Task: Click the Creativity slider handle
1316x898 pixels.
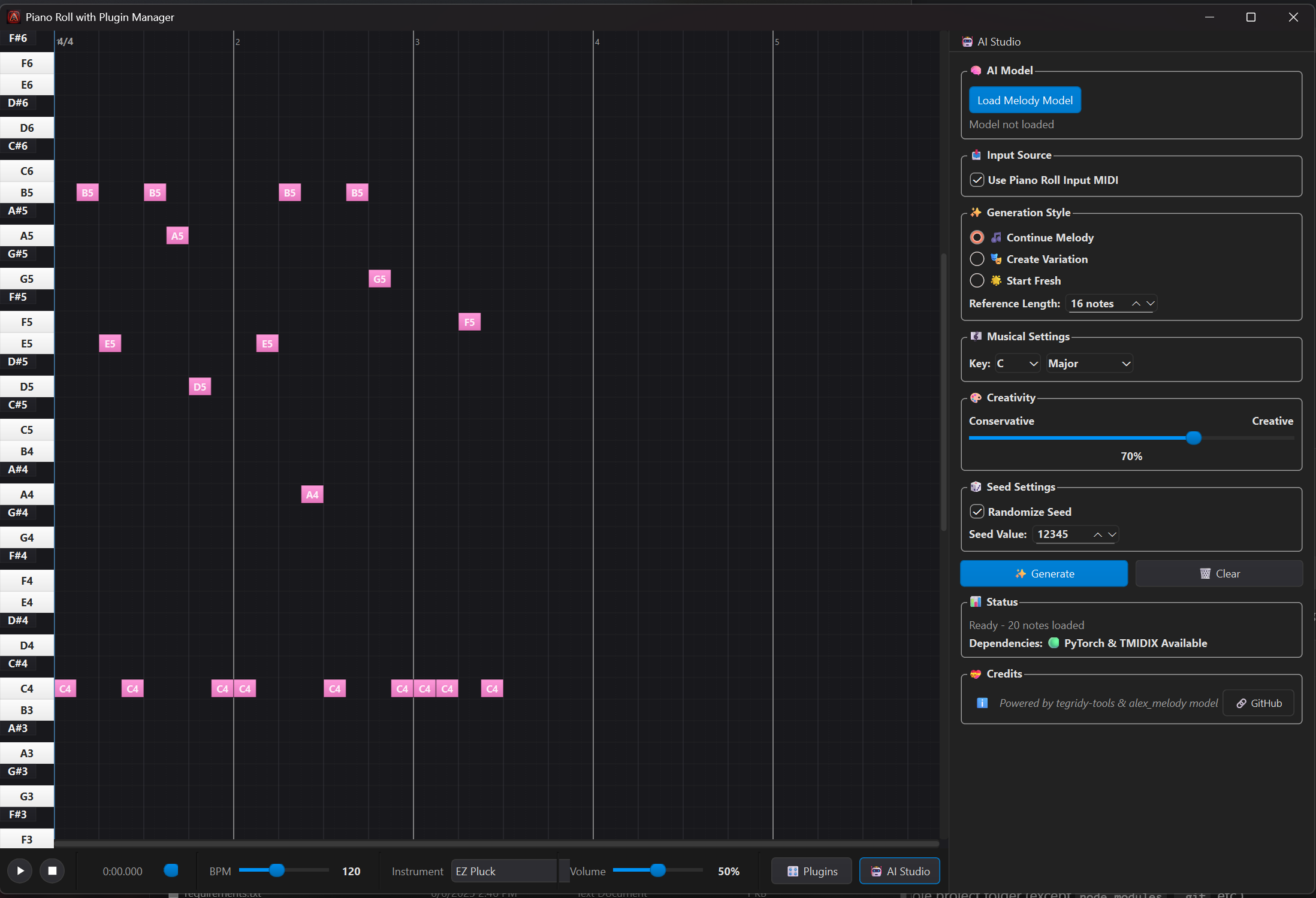Action: pyautogui.click(x=1193, y=438)
